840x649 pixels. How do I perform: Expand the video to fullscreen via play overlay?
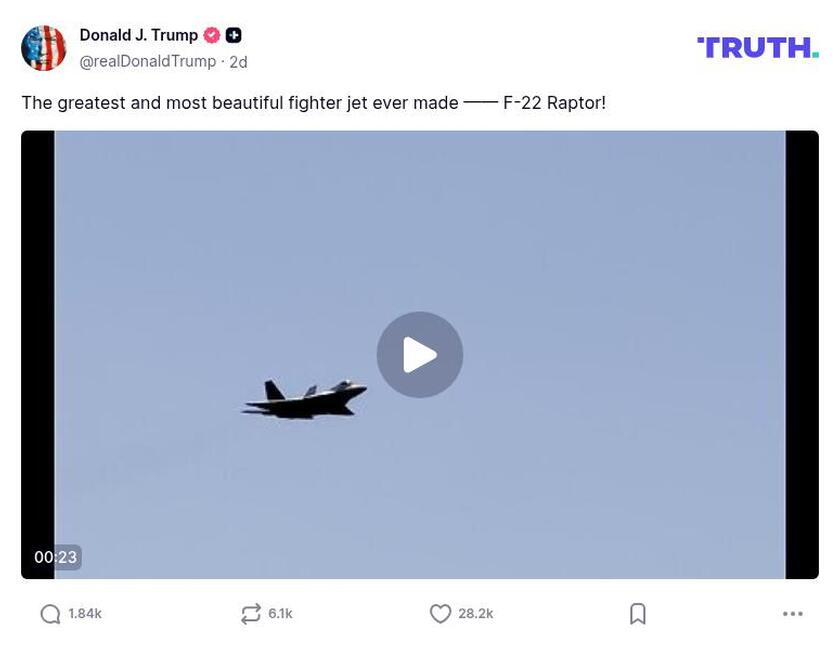pyautogui.click(x=419, y=354)
